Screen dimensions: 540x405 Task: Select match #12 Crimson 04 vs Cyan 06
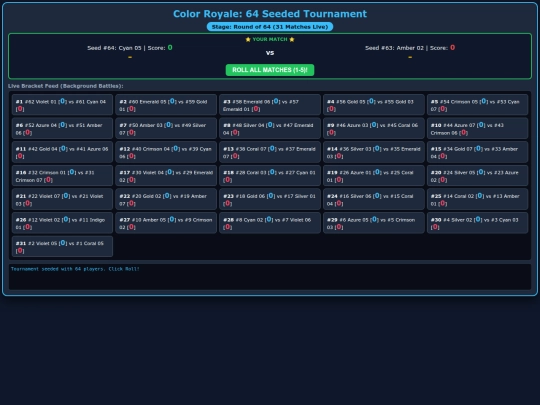click(166, 152)
